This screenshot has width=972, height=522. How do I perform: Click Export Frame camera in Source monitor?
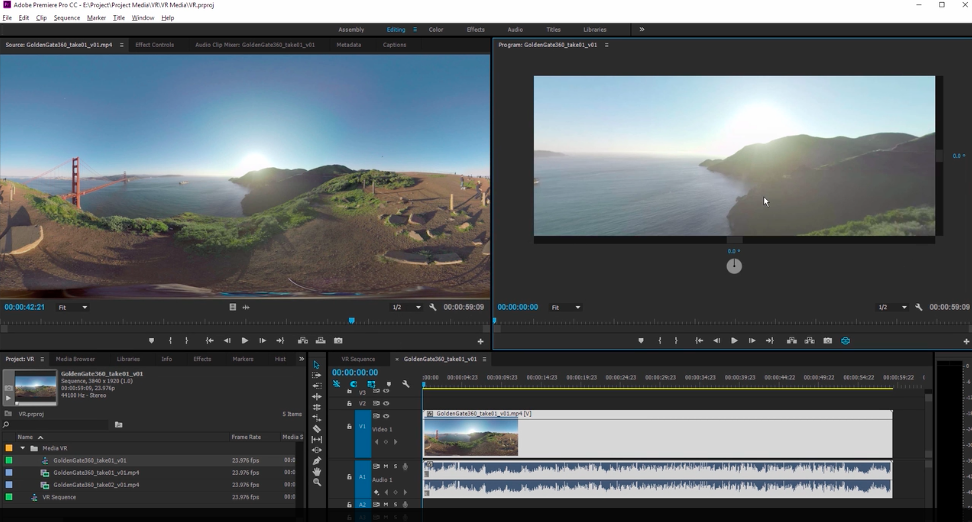pos(338,341)
